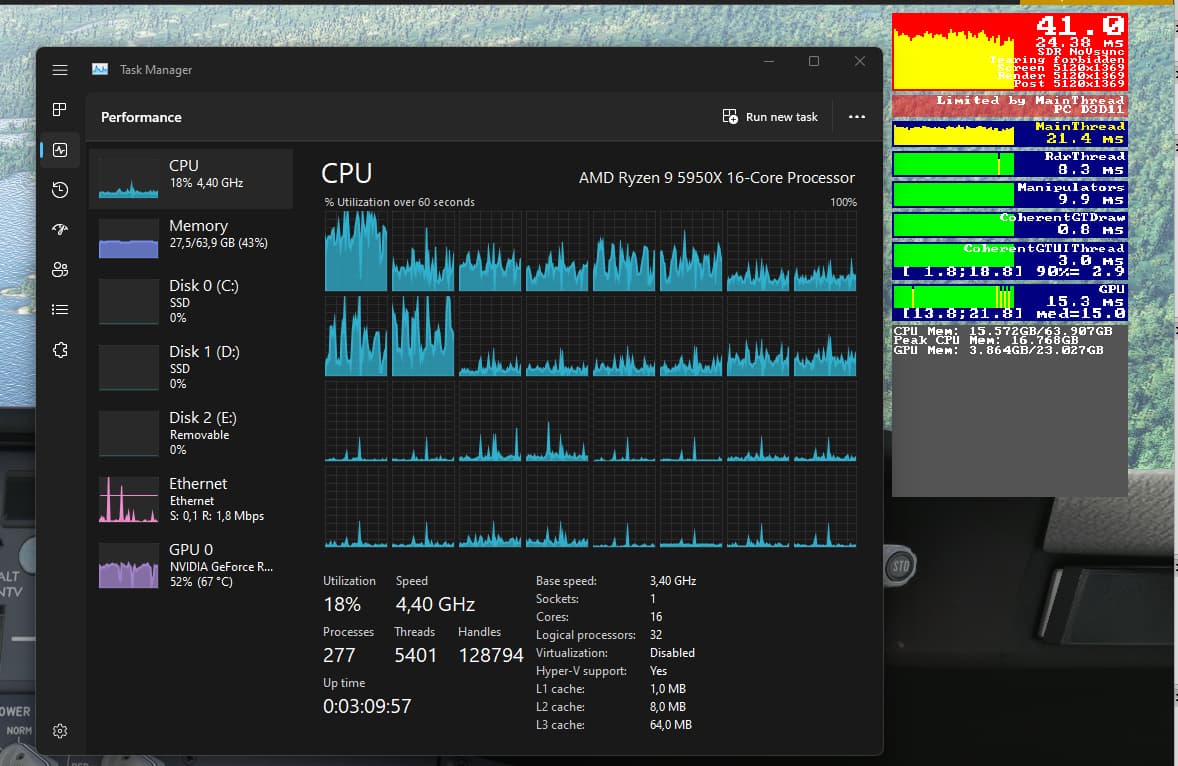Open the App history page icon
This screenshot has width=1178, height=766.
click(x=60, y=190)
